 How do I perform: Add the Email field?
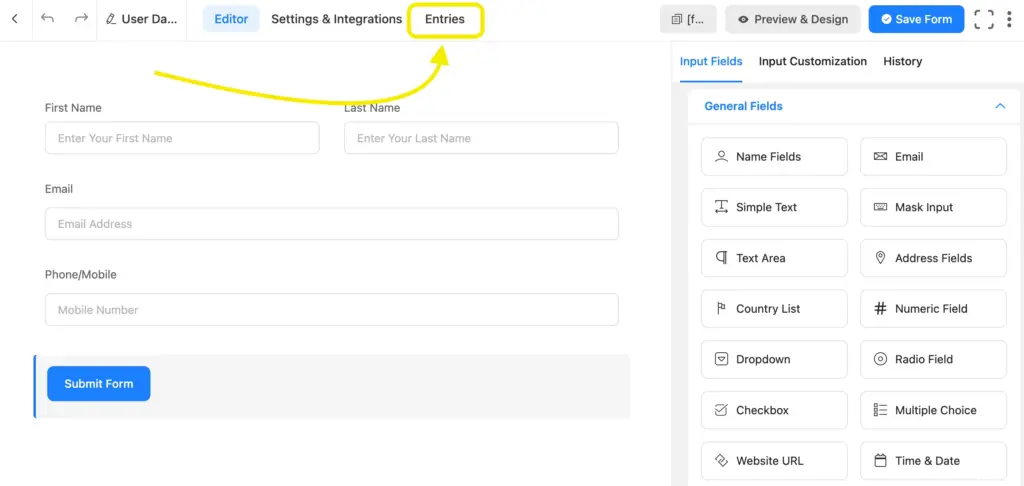pos(933,157)
